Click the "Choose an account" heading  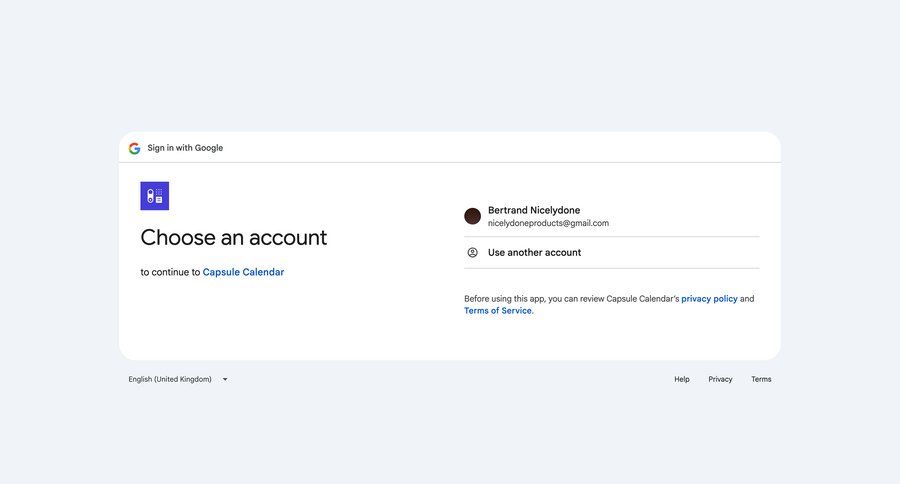click(x=233, y=238)
